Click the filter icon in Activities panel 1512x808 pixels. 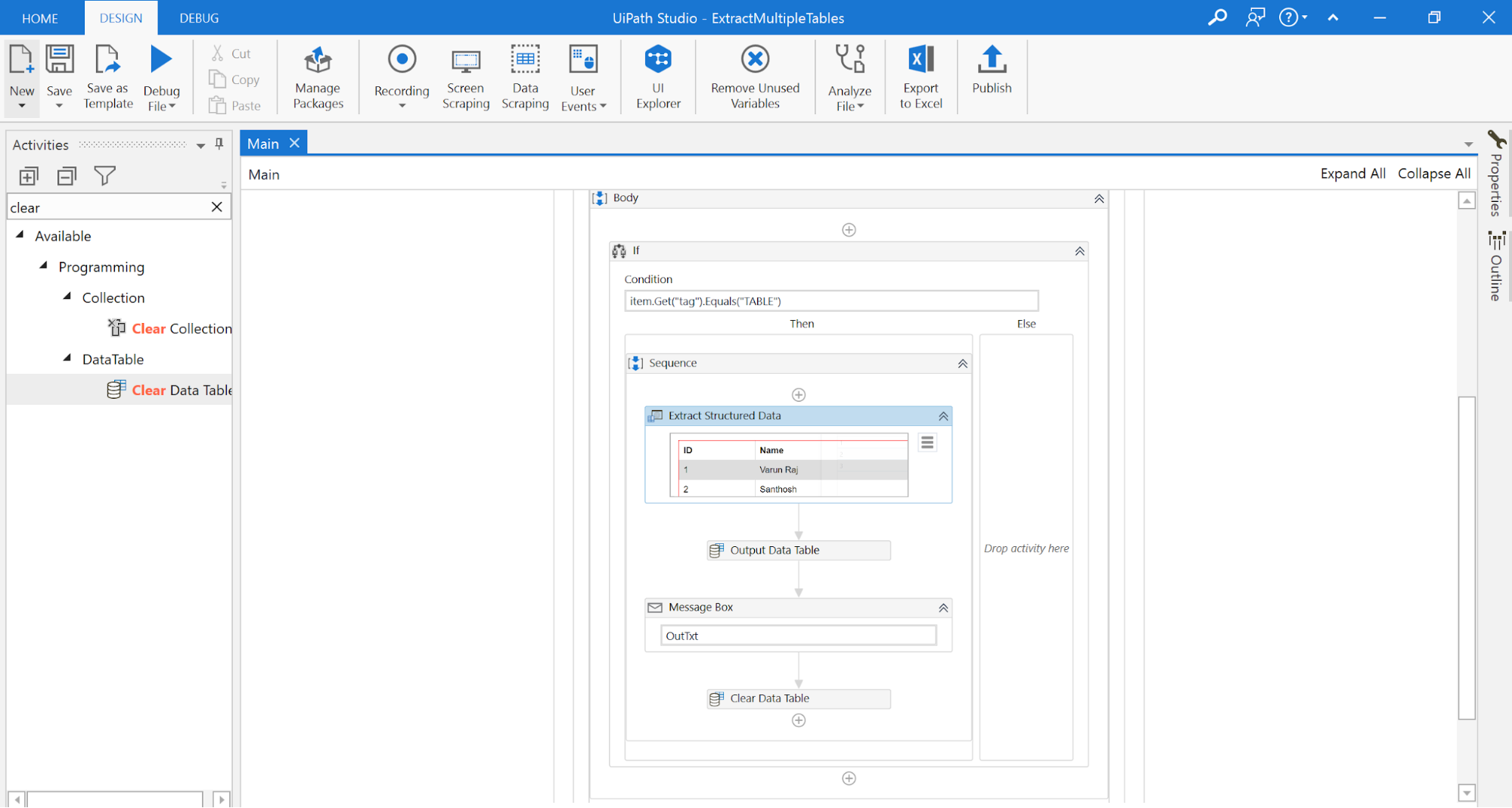coord(104,176)
